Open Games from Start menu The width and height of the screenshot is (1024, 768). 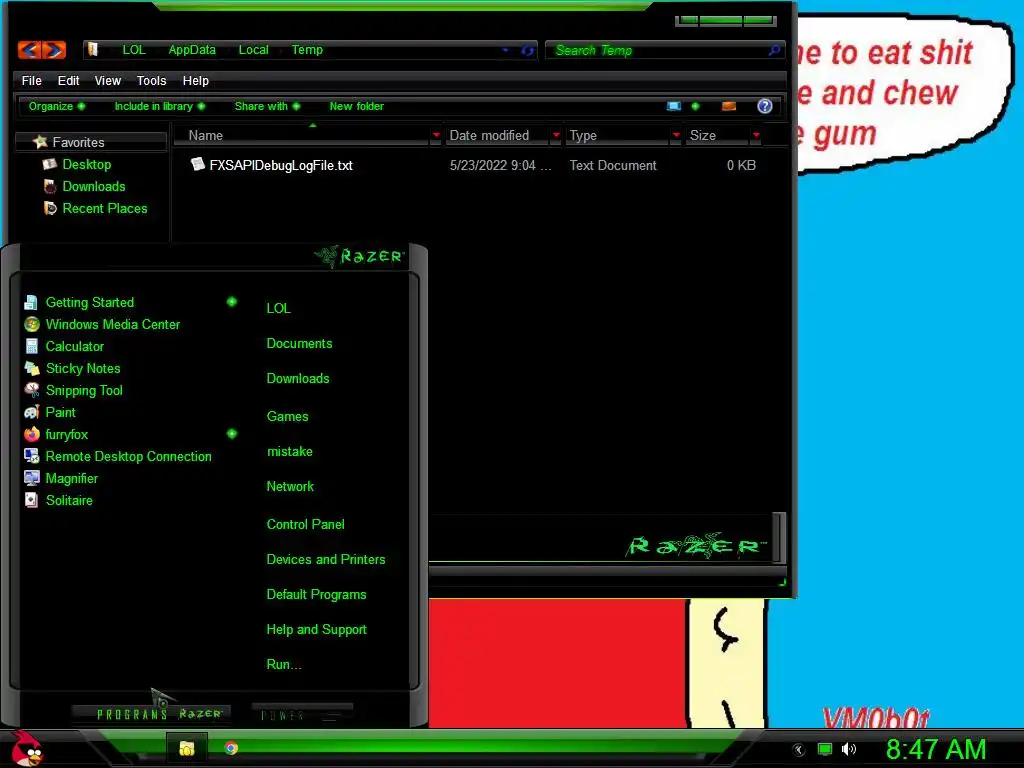point(287,417)
